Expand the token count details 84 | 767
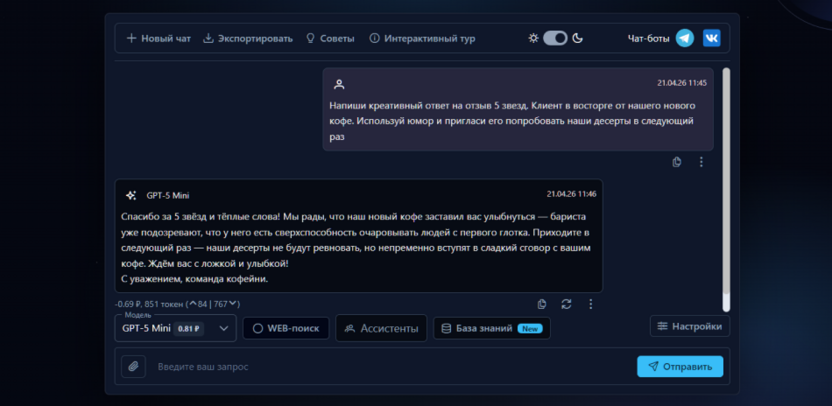 coord(213,304)
